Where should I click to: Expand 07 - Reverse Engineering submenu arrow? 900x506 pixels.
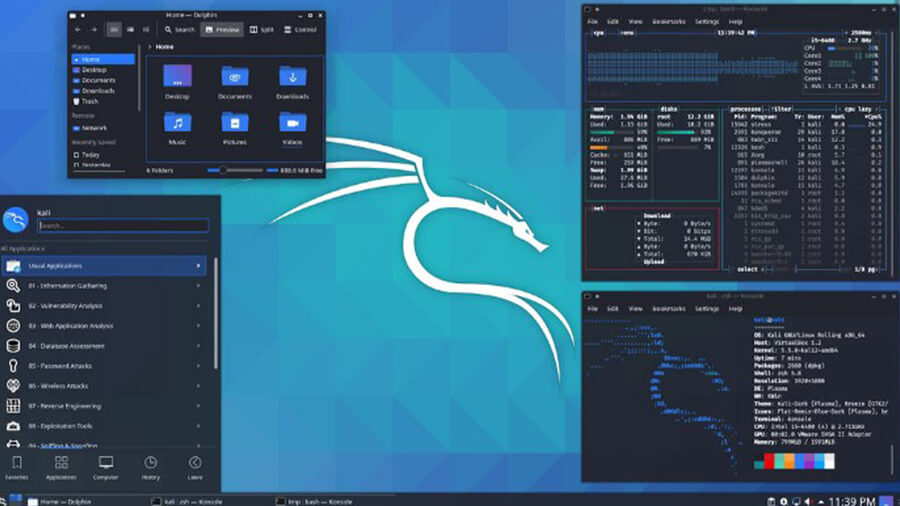point(199,406)
